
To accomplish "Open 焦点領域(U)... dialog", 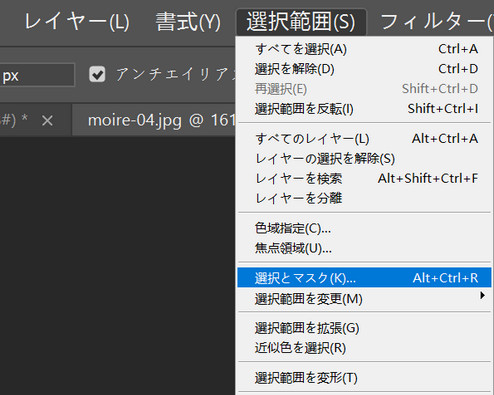I will (x=364, y=248).
